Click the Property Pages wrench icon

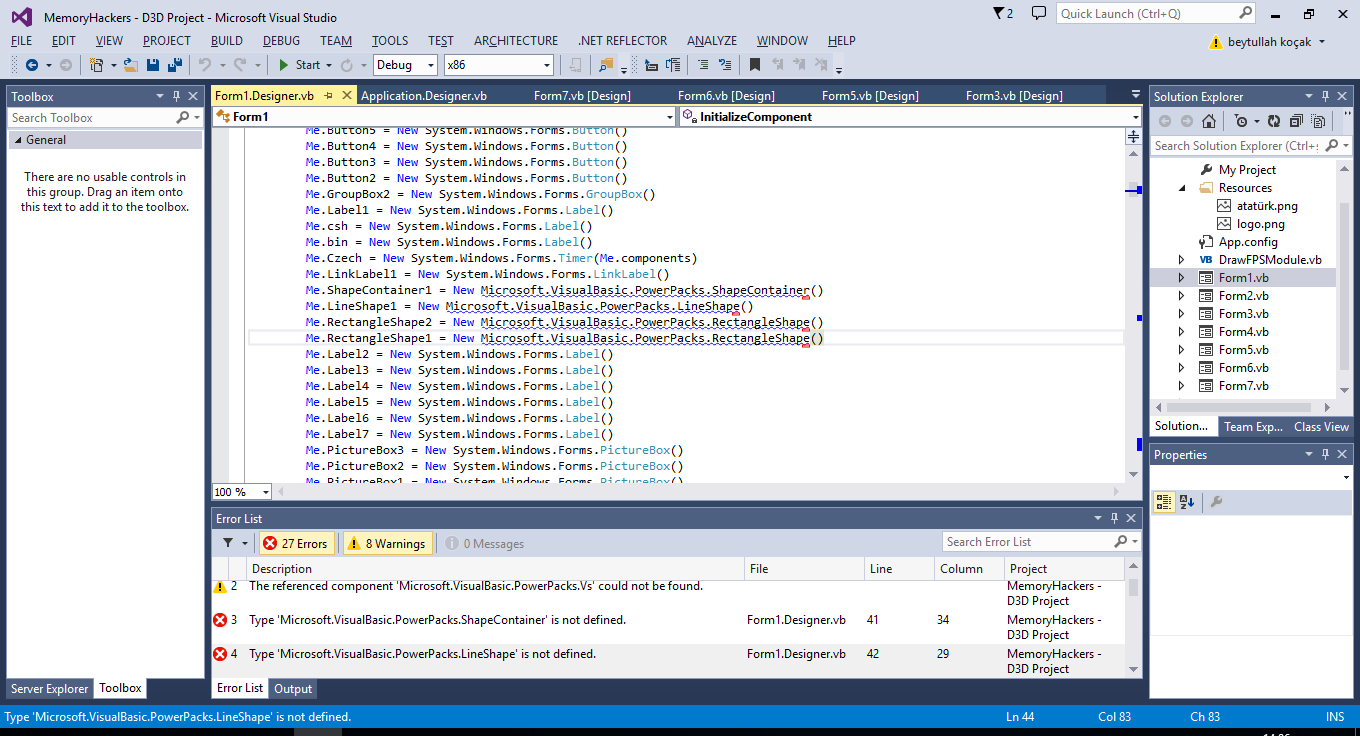[1217, 502]
